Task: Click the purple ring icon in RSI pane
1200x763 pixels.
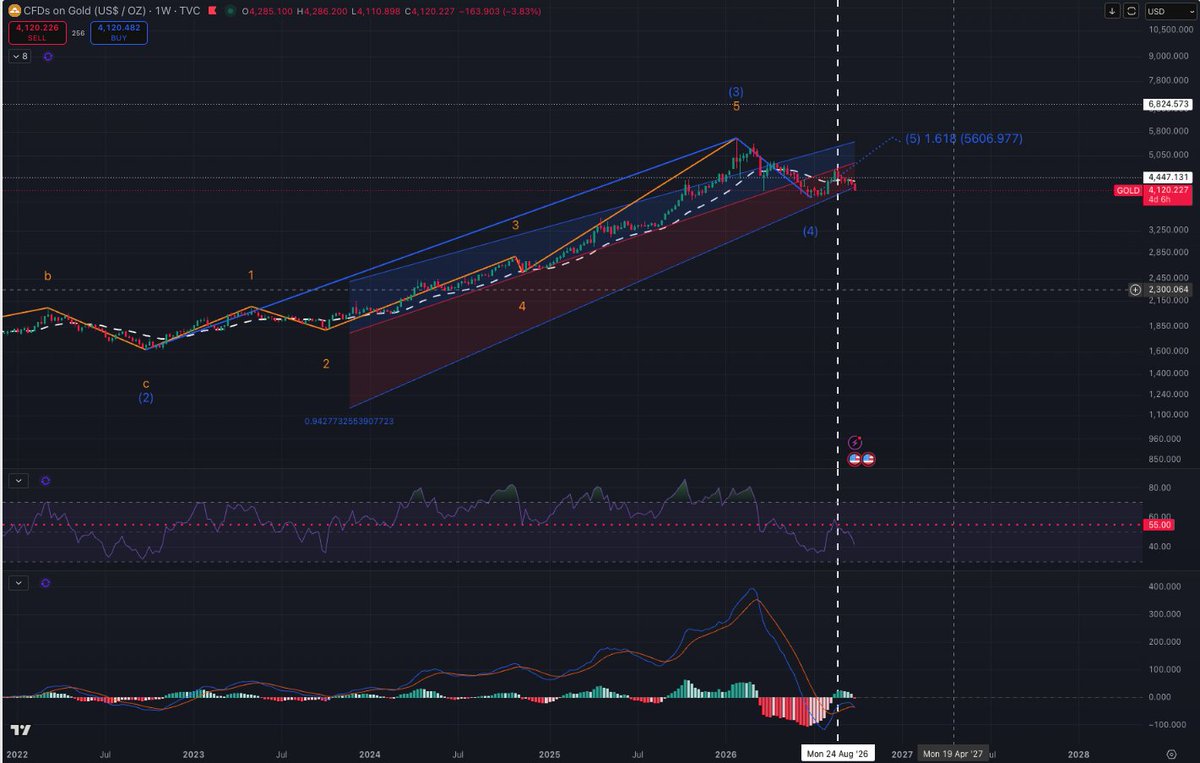Action: [45, 480]
